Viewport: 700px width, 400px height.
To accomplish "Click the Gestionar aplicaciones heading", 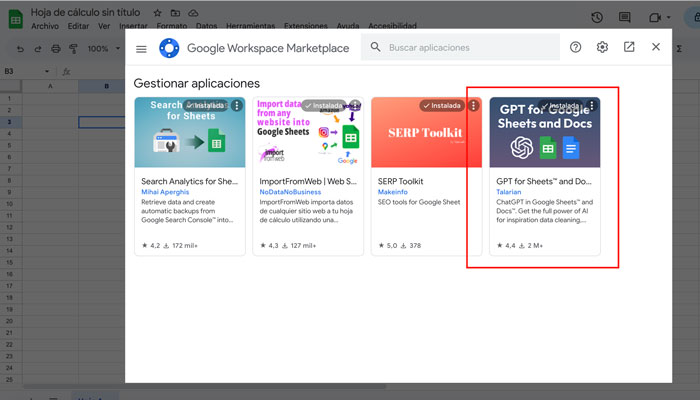I will (x=196, y=83).
